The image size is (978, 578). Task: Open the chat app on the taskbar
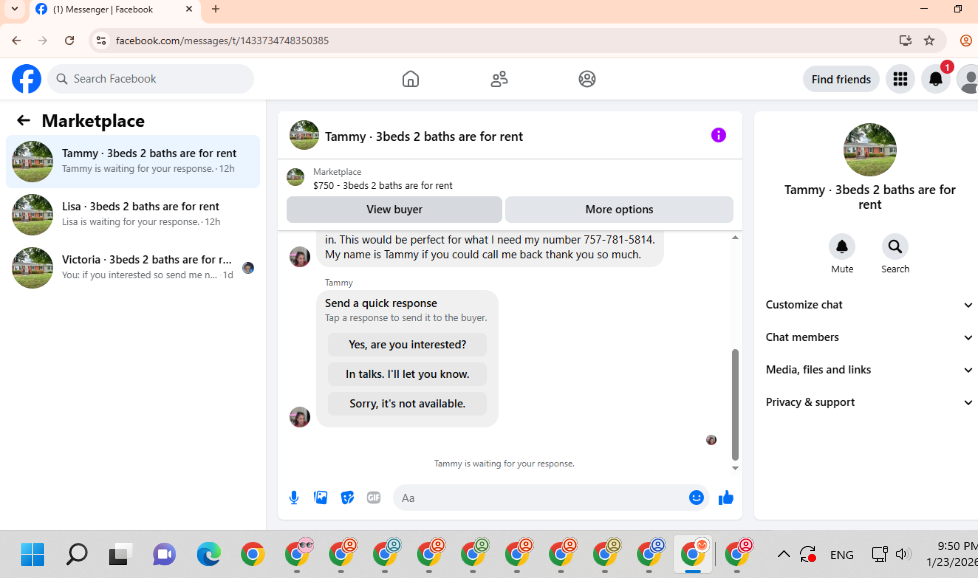pos(164,554)
